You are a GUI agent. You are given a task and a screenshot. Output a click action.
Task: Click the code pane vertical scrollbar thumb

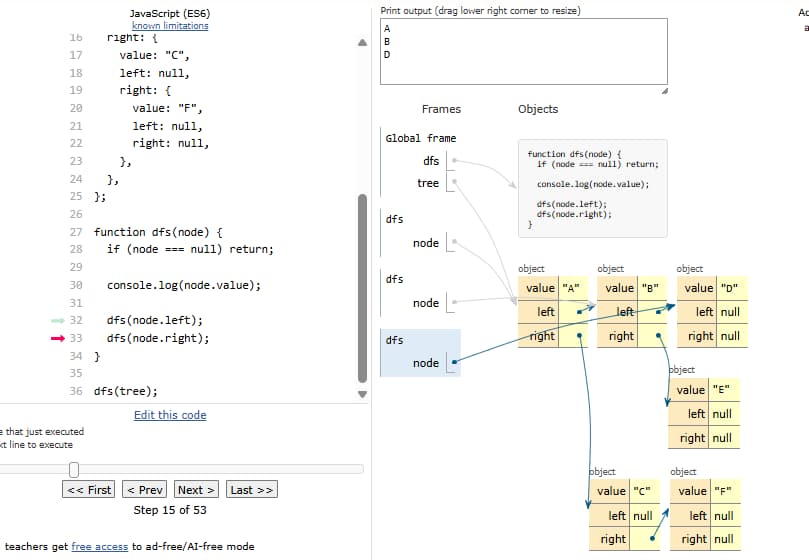click(x=363, y=288)
